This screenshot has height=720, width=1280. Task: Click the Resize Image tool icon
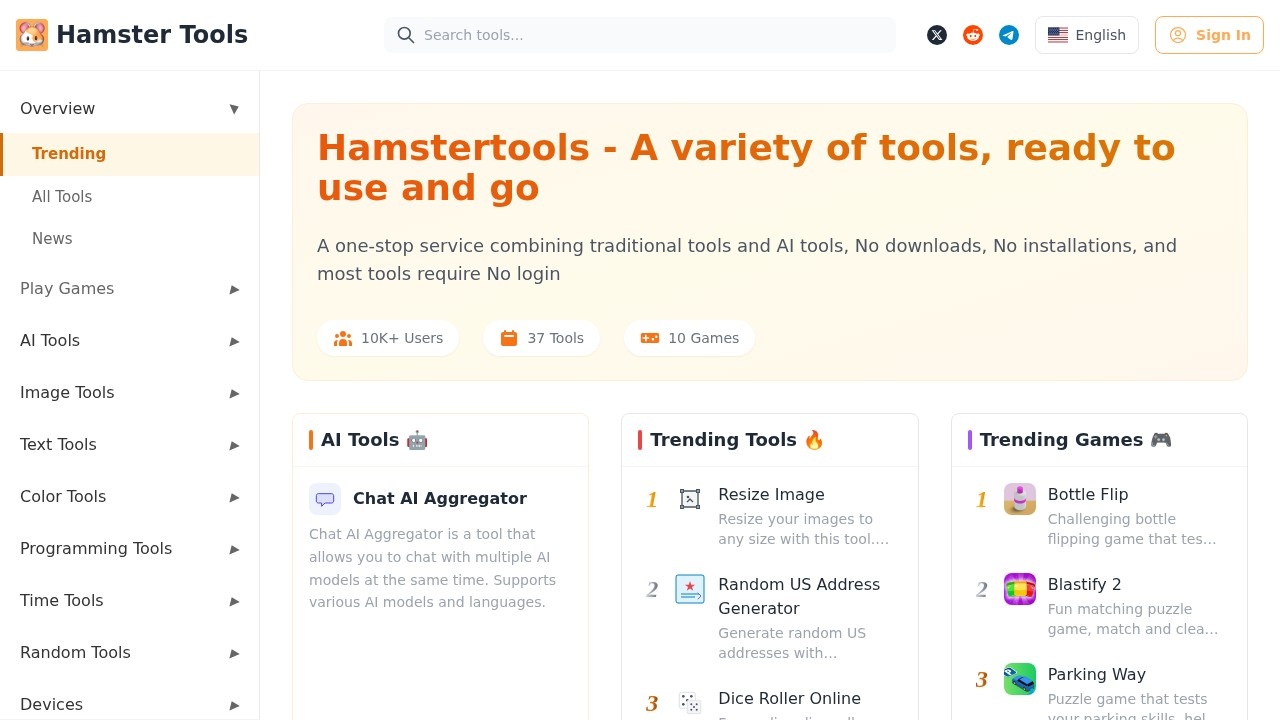690,499
